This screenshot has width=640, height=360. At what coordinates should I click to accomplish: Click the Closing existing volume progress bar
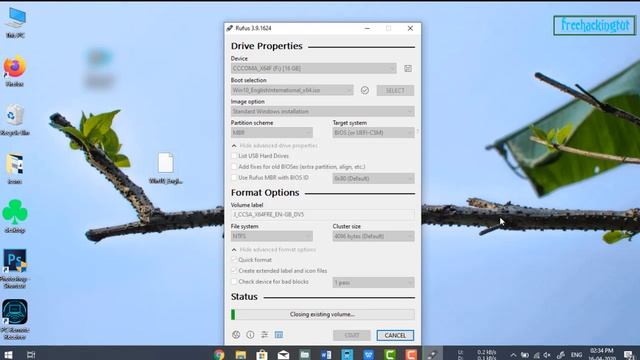coord(322,314)
